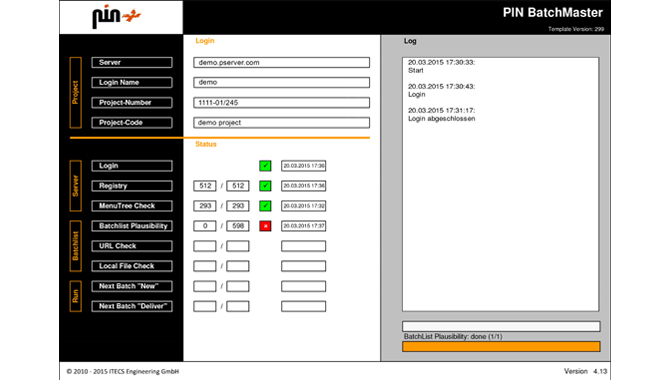Select the vertical Project section label
Screen dimensions: 660x380
75,93
